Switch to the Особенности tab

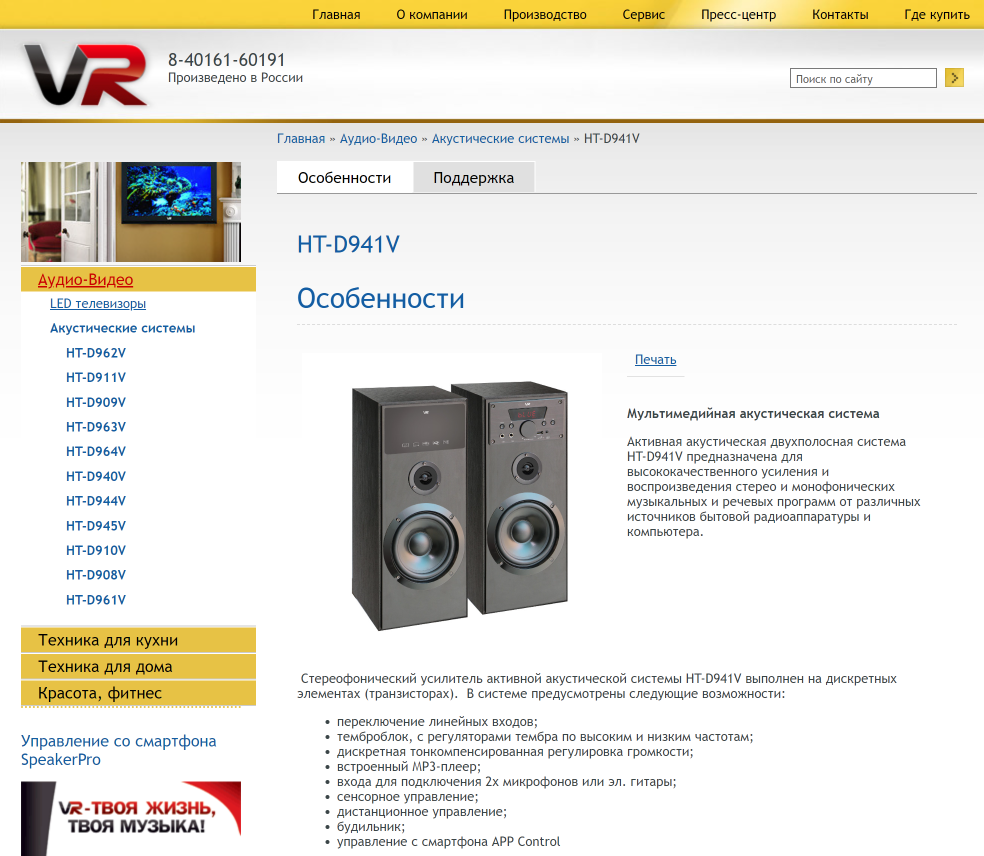pos(345,178)
